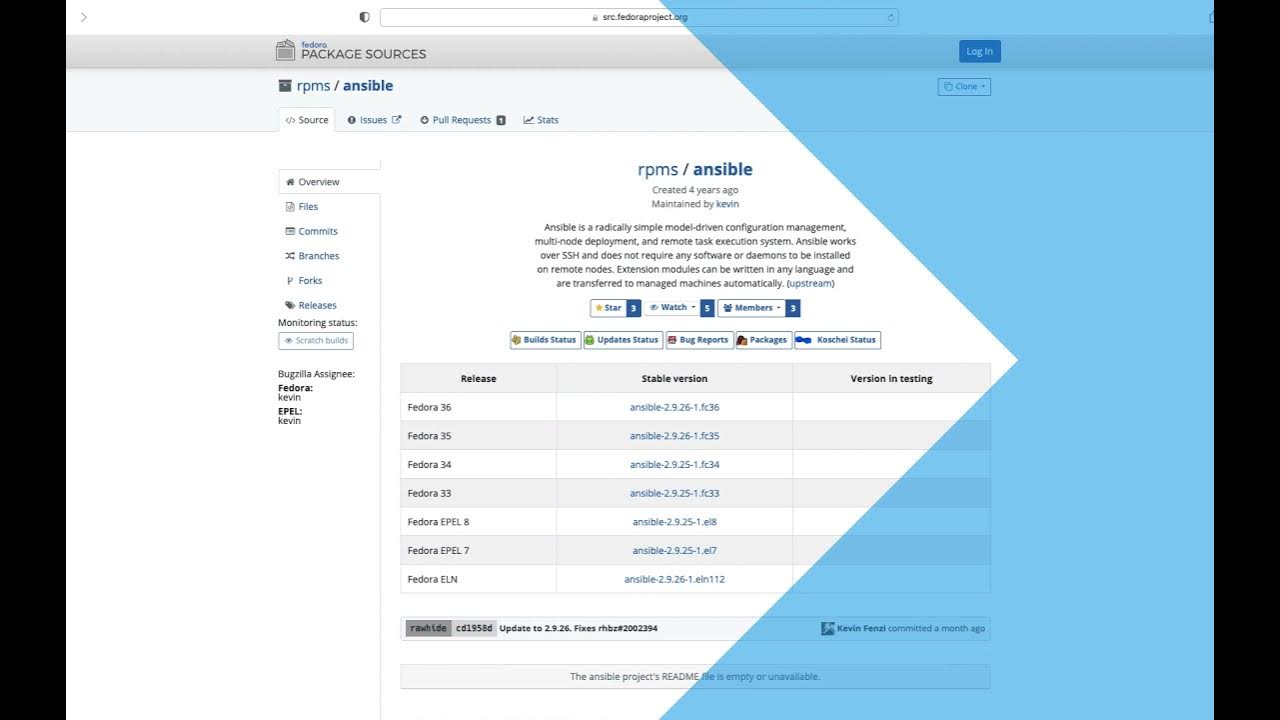Screen dimensions: 1280x720
Task: Click the rawhide branch label
Action: pyautogui.click(x=428, y=628)
